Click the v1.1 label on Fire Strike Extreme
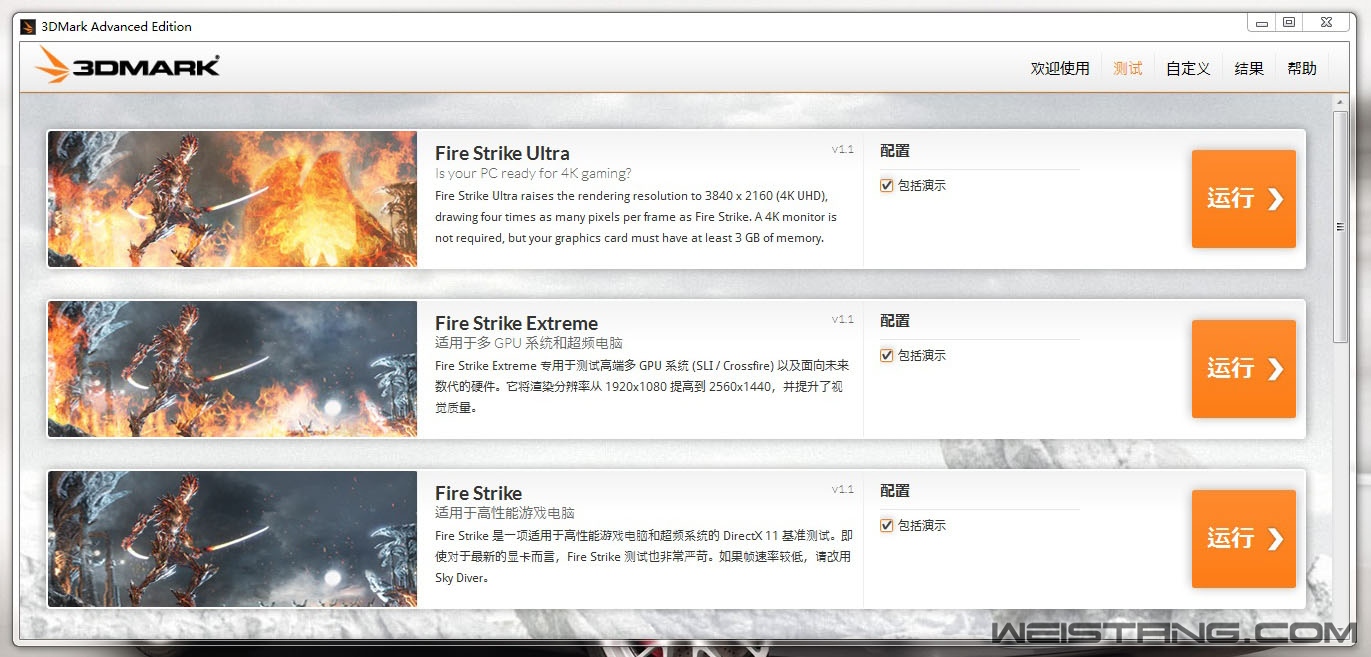The image size is (1371, 657). coord(843,319)
